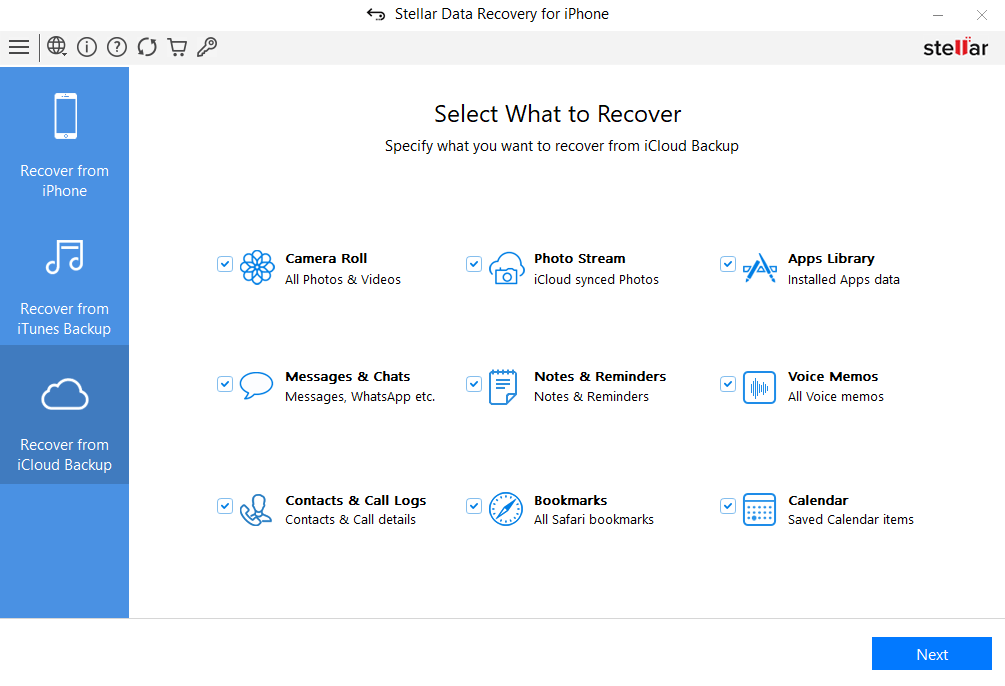1005x686 pixels.
Task: Select Recover from iCloud Backup tab
Action: click(65, 420)
